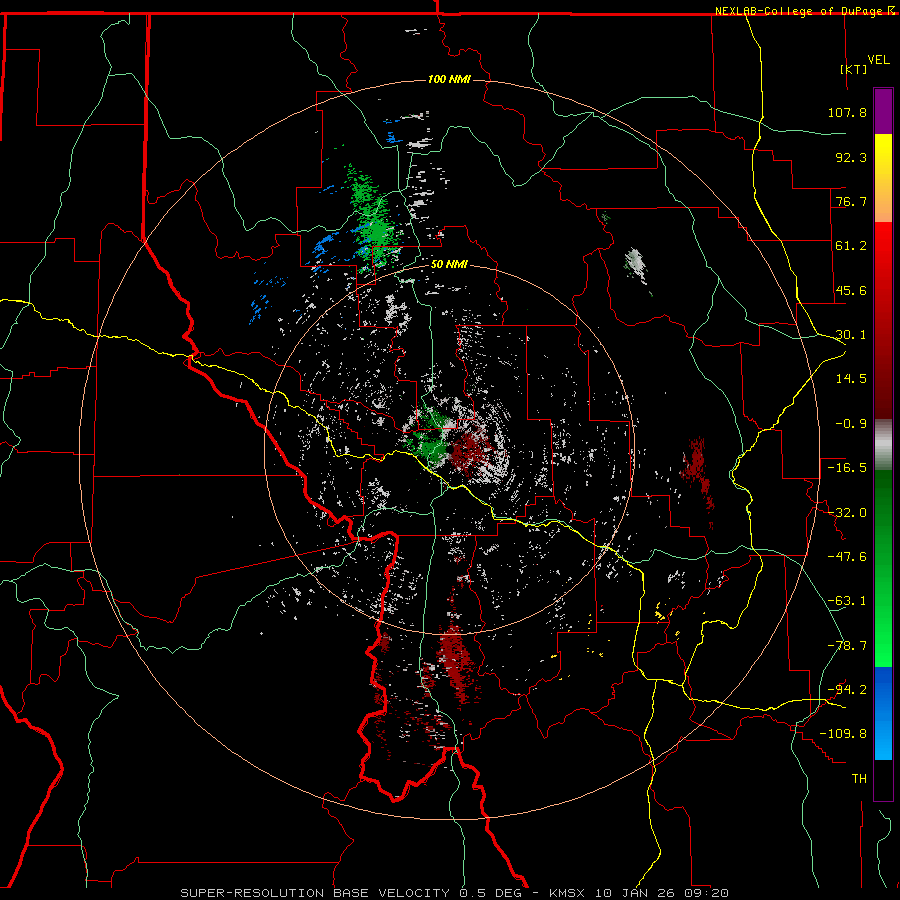Click the TH threshold legend label
900x900 pixels.
pos(859,779)
